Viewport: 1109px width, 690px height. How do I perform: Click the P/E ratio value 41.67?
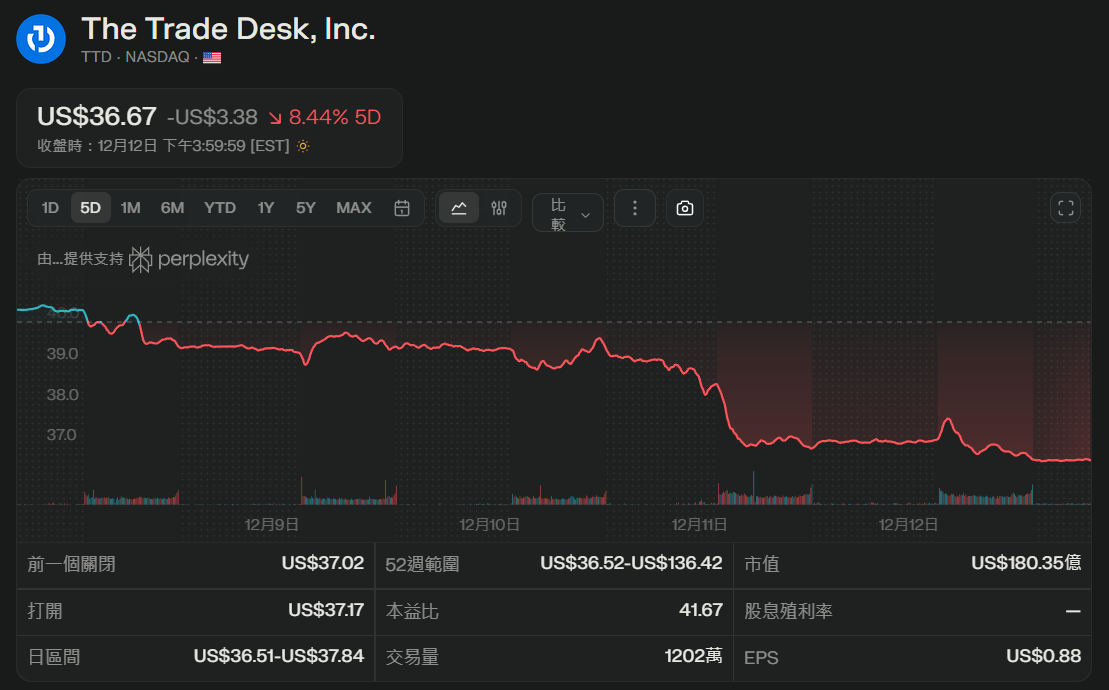701,610
